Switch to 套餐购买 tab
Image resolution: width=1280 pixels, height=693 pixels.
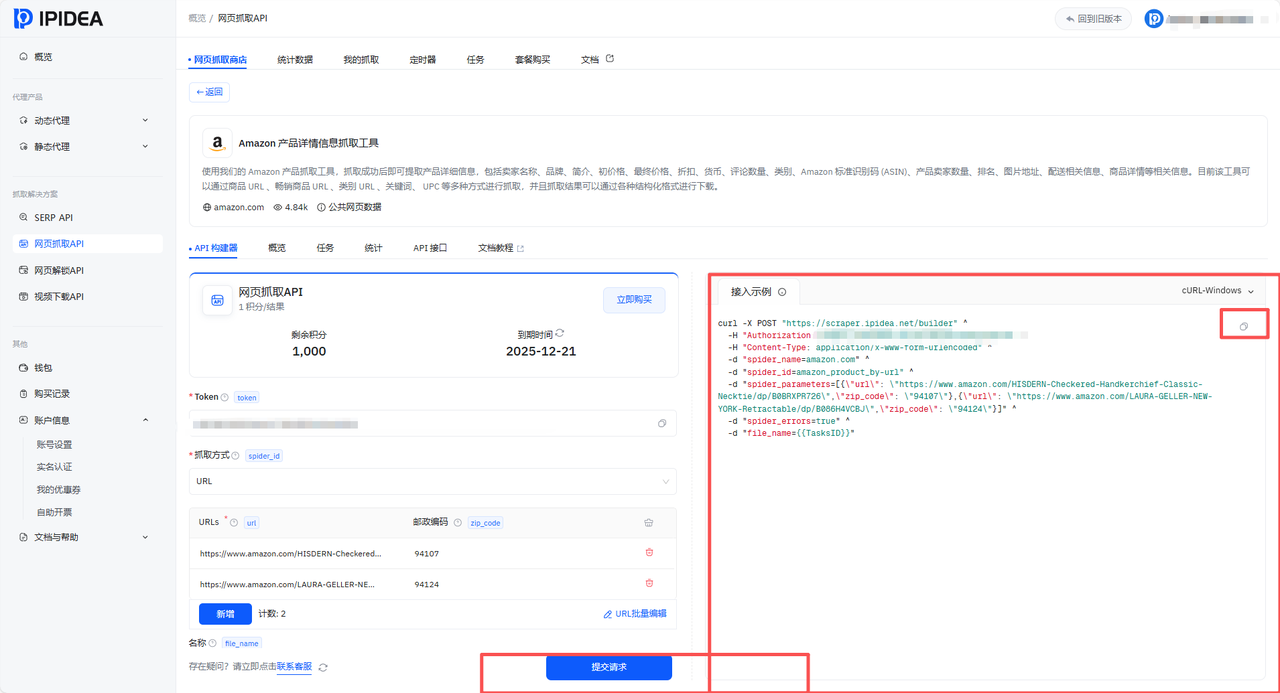(x=533, y=59)
